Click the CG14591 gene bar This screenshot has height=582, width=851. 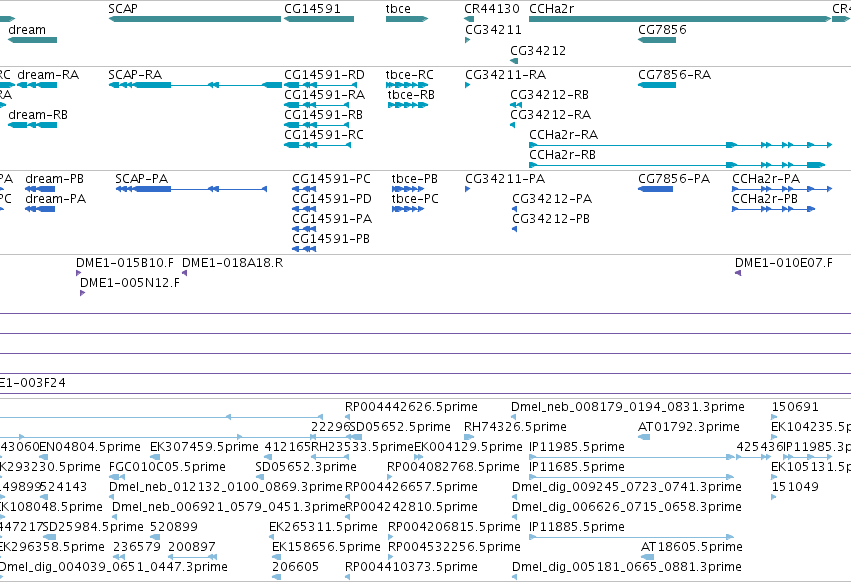(319, 19)
